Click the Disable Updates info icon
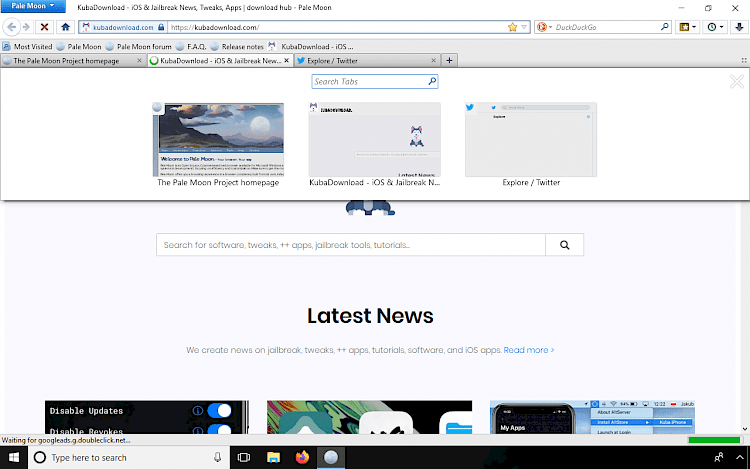The image size is (750, 469). (198, 410)
